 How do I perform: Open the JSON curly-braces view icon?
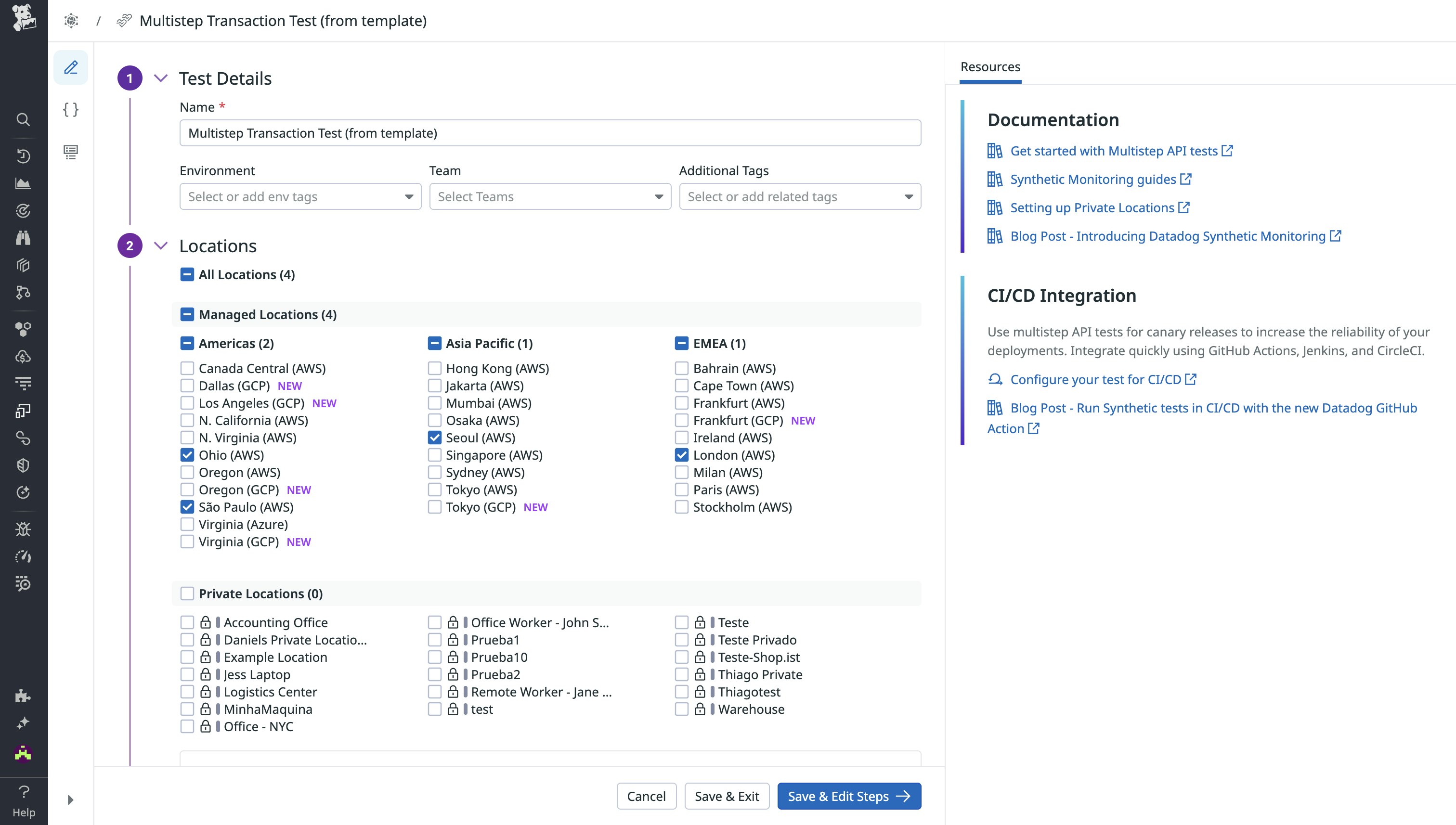click(x=70, y=110)
